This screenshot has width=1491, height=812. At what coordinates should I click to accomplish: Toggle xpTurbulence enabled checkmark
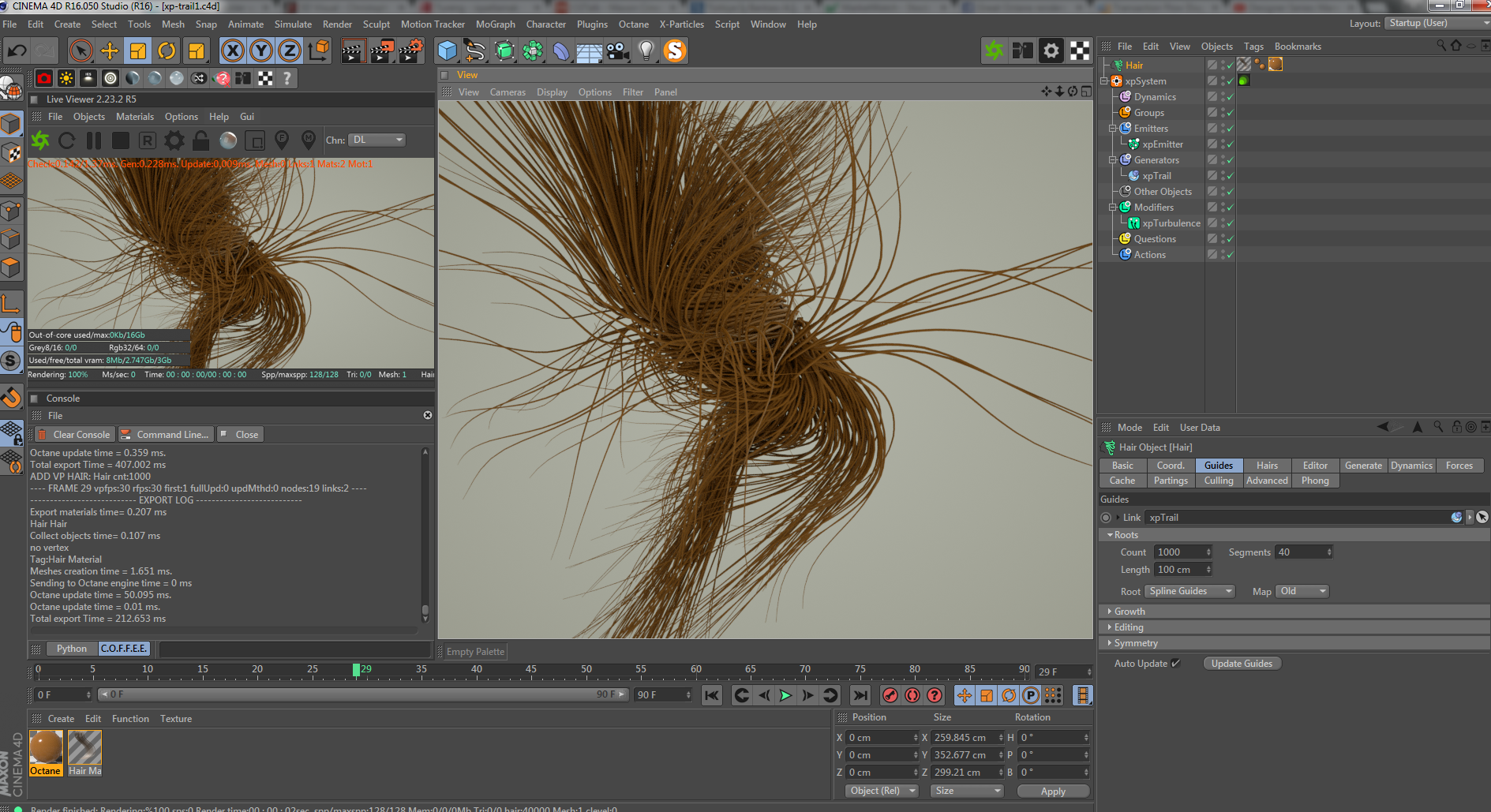[x=1230, y=223]
